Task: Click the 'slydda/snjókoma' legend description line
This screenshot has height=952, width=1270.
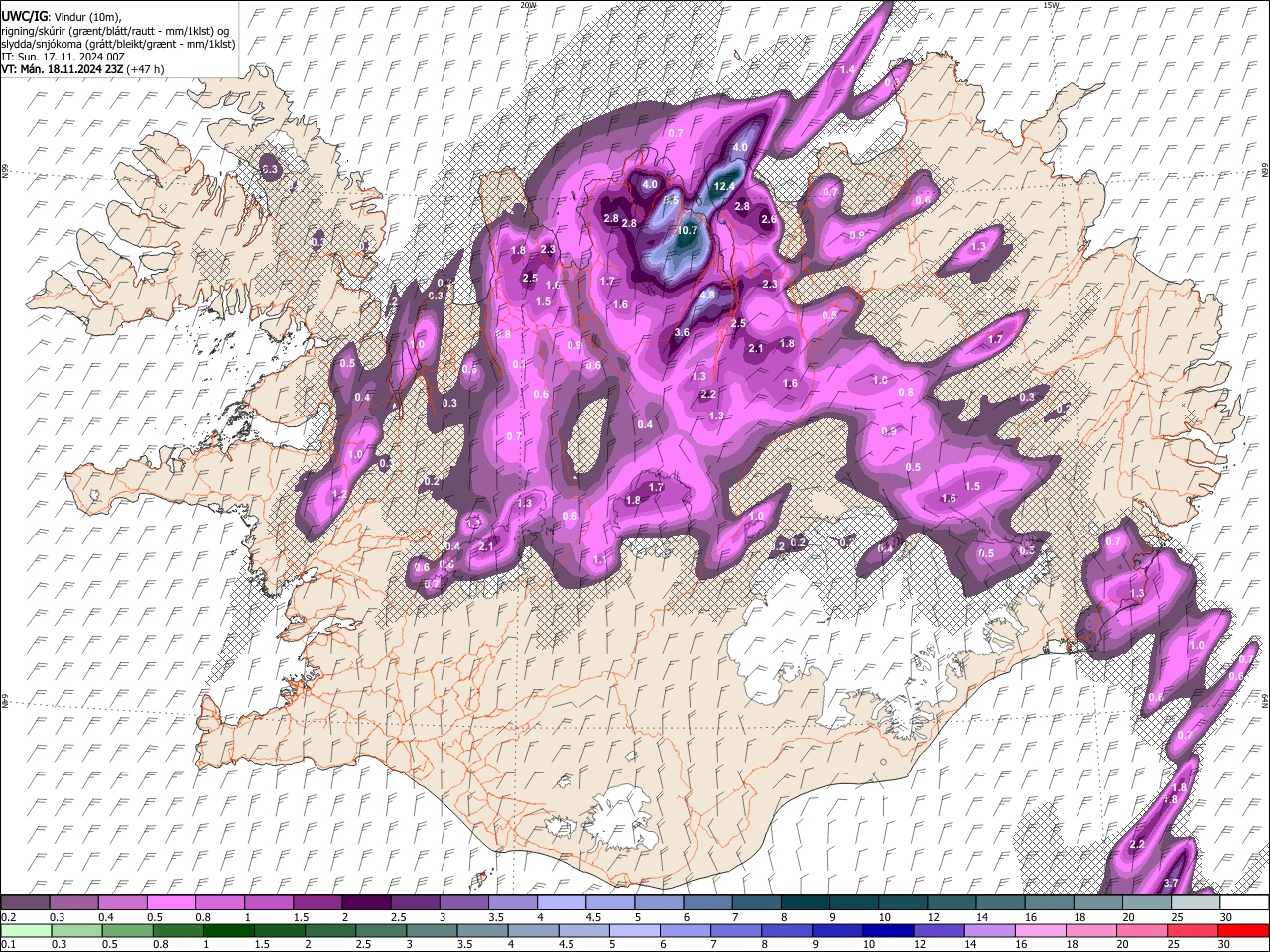Action: [x=118, y=44]
